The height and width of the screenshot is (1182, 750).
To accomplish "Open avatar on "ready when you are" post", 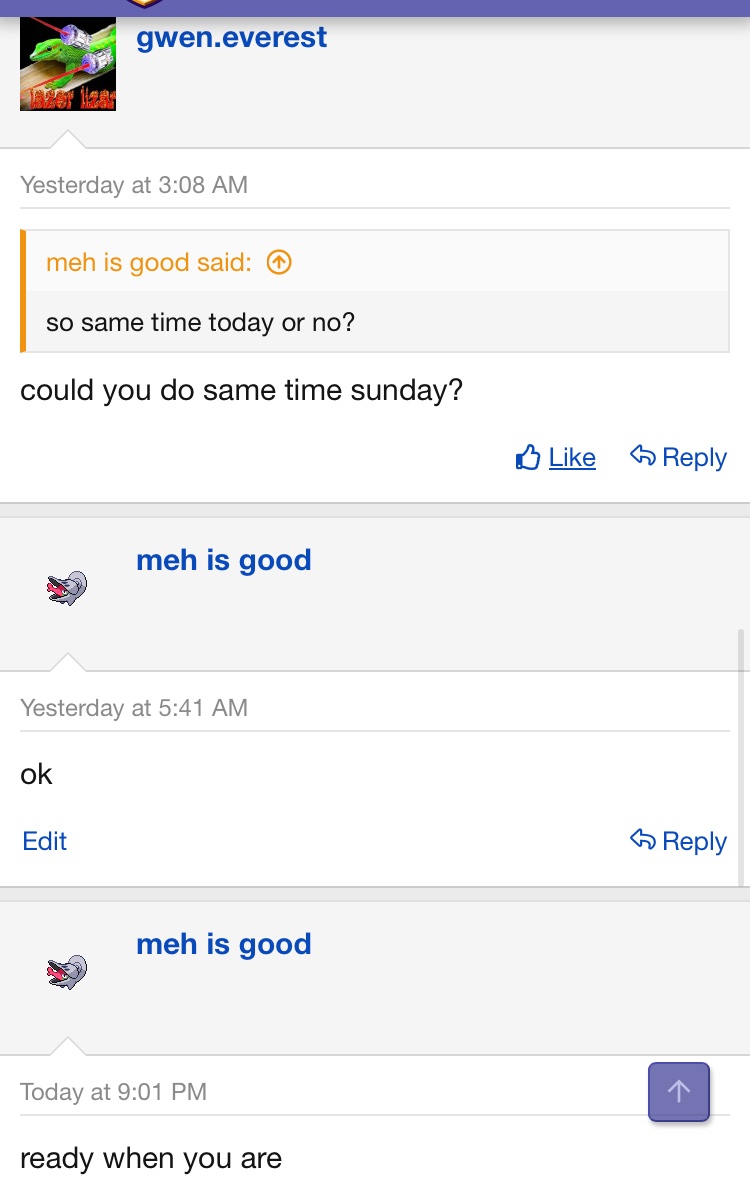I will 67,972.
